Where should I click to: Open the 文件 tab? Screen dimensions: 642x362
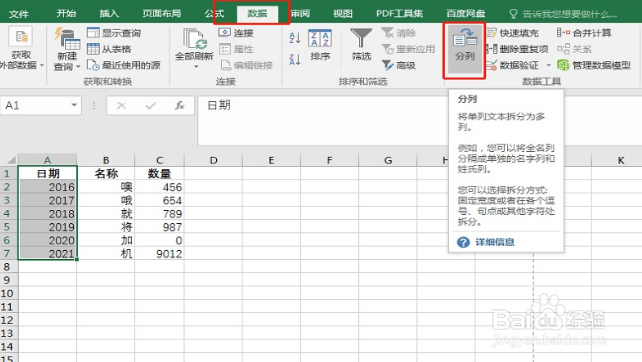[18, 14]
